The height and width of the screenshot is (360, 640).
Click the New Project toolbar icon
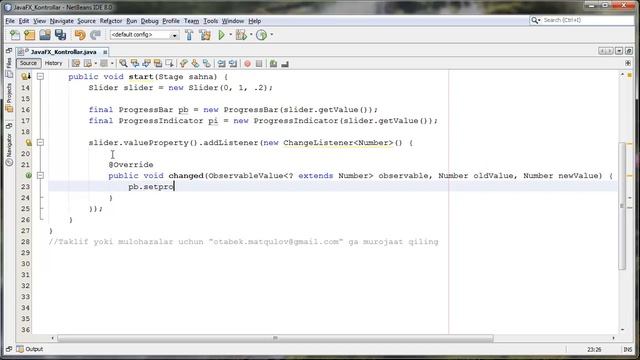point(30,35)
